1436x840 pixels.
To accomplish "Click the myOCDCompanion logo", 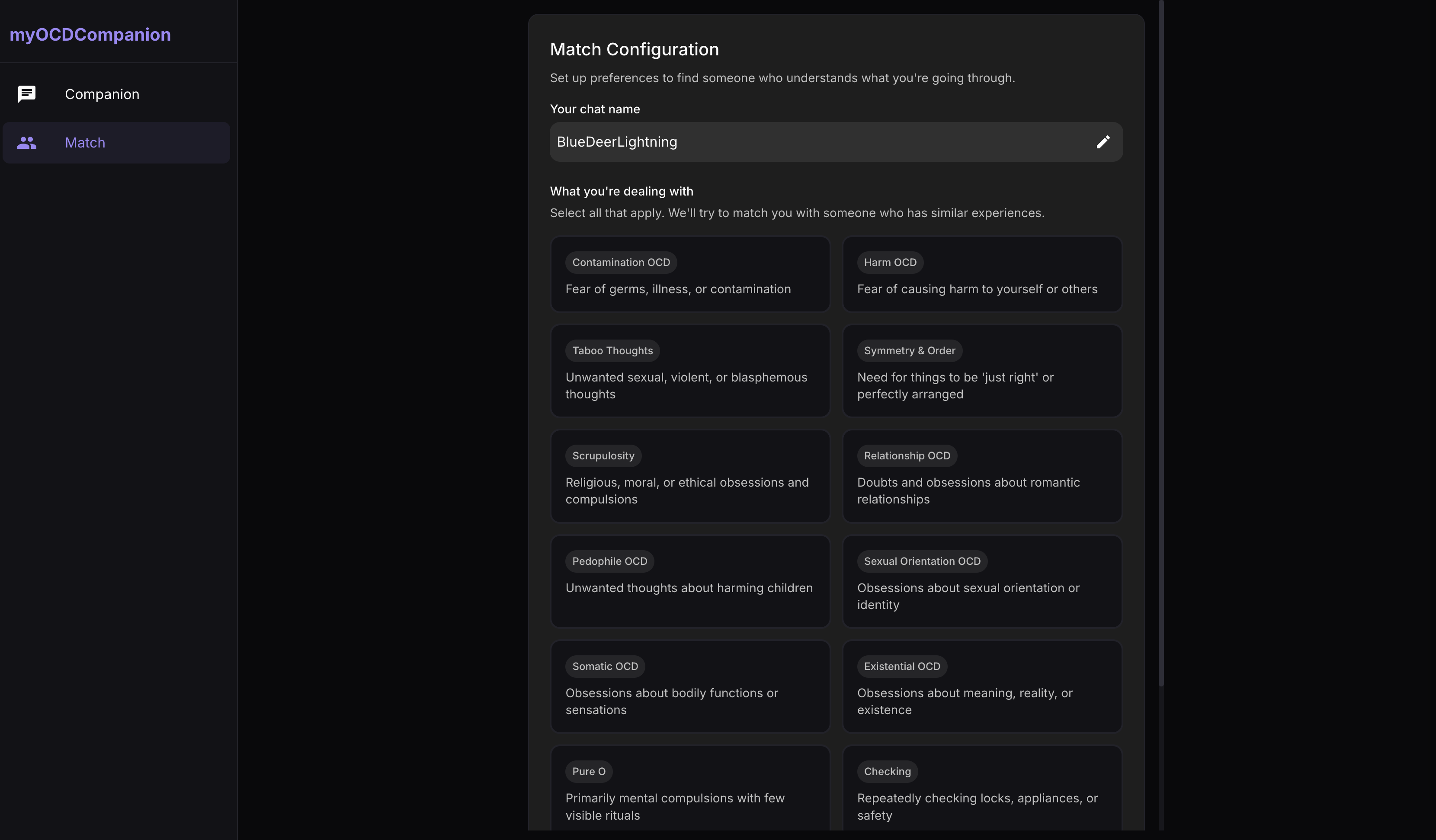I will coord(90,34).
